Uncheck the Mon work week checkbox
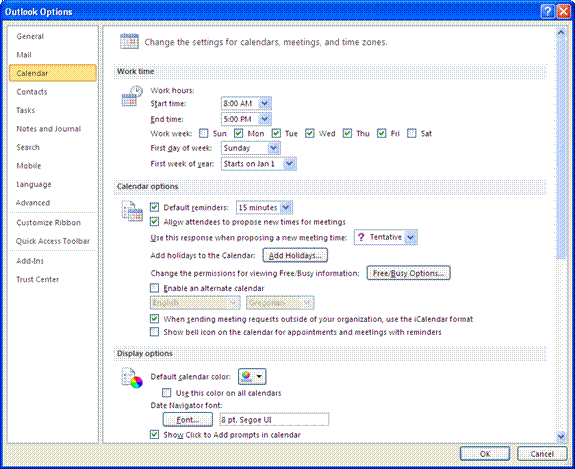The width and height of the screenshot is (575, 469). pyautogui.click(x=238, y=133)
